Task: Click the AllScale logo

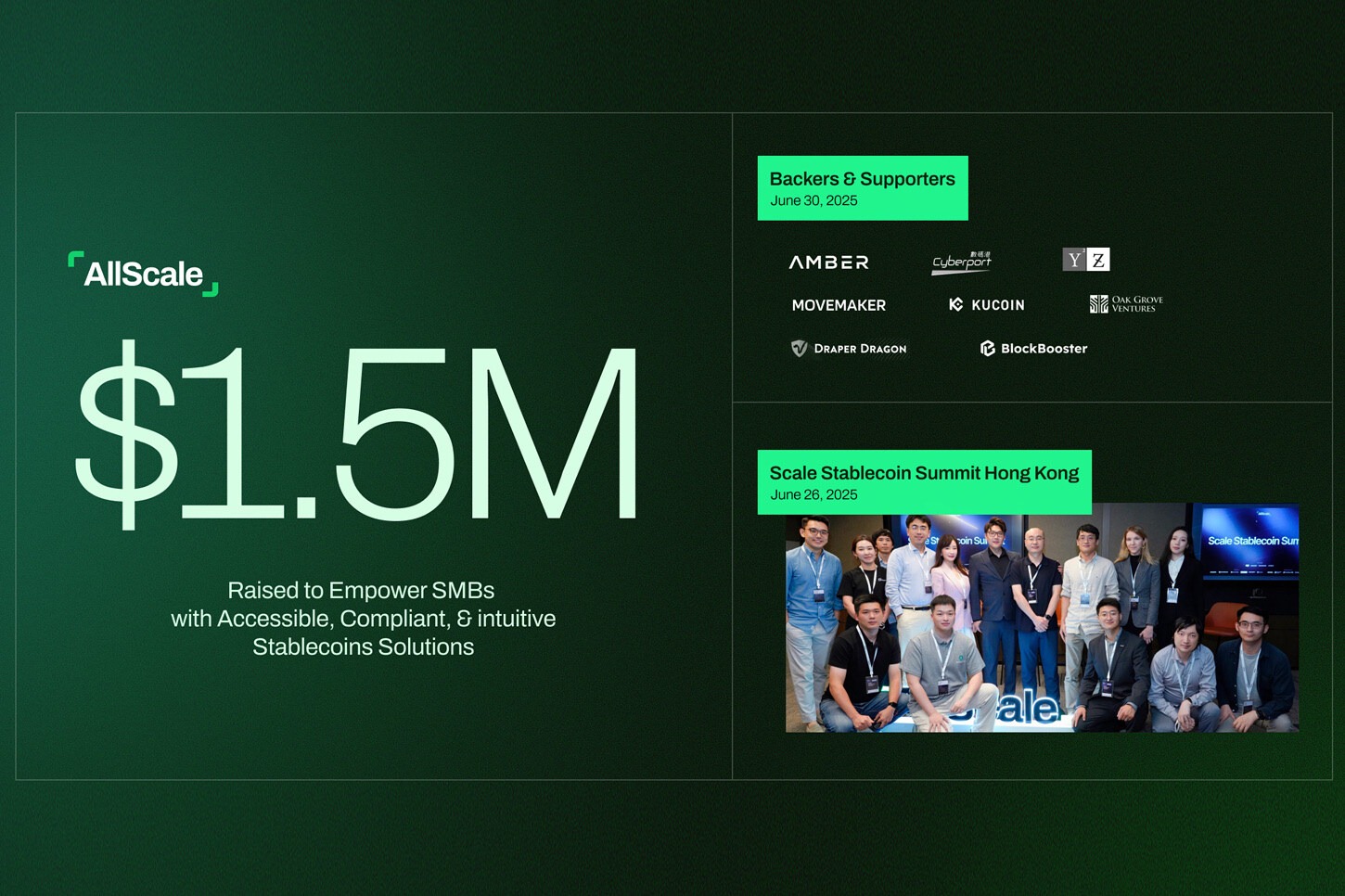Action: [x=144, y=274]
